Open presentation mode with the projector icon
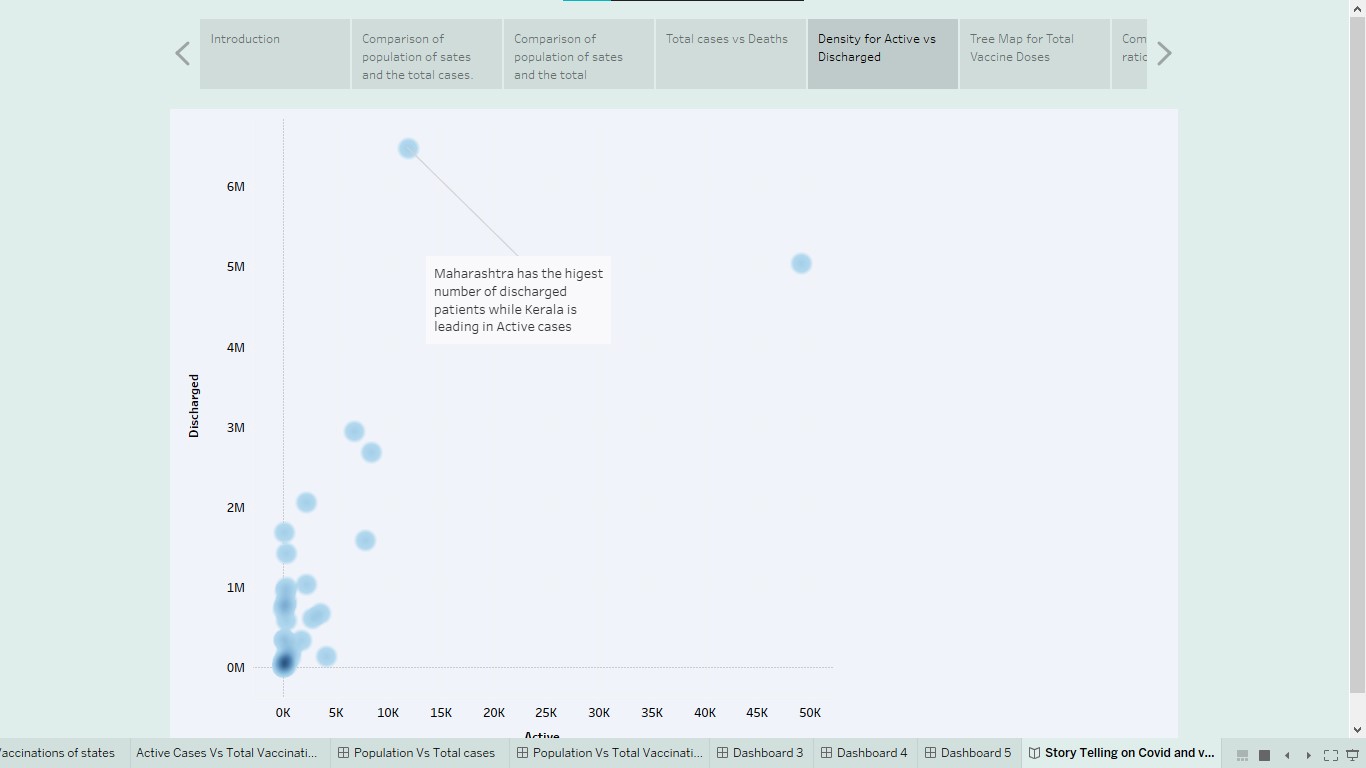1366x768 pixels. [1352, 754]
